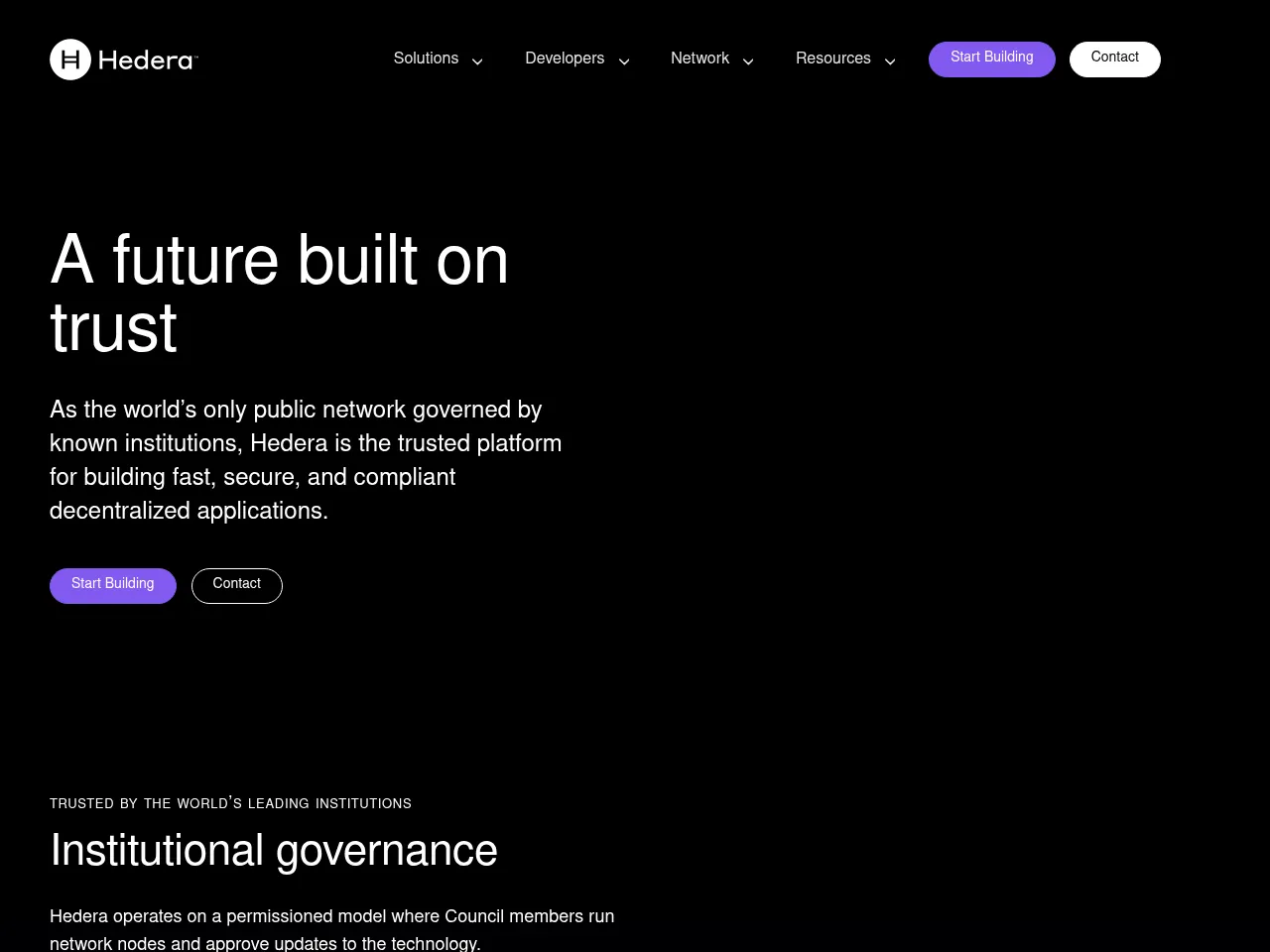Open the Network navigation item
1270x952 pixels.
tap(699, 59)
